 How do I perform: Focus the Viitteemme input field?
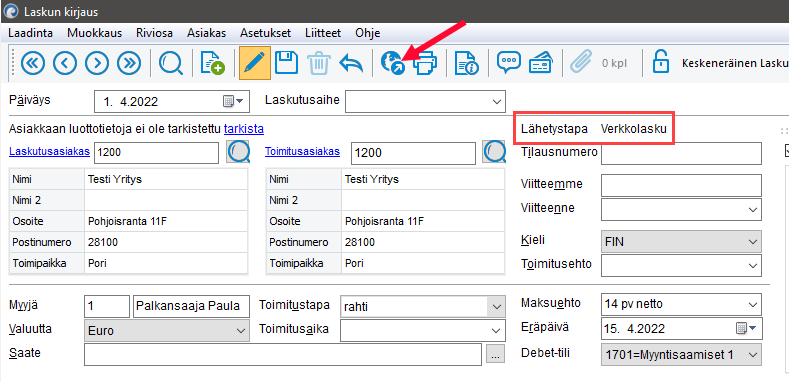(681, 185)
